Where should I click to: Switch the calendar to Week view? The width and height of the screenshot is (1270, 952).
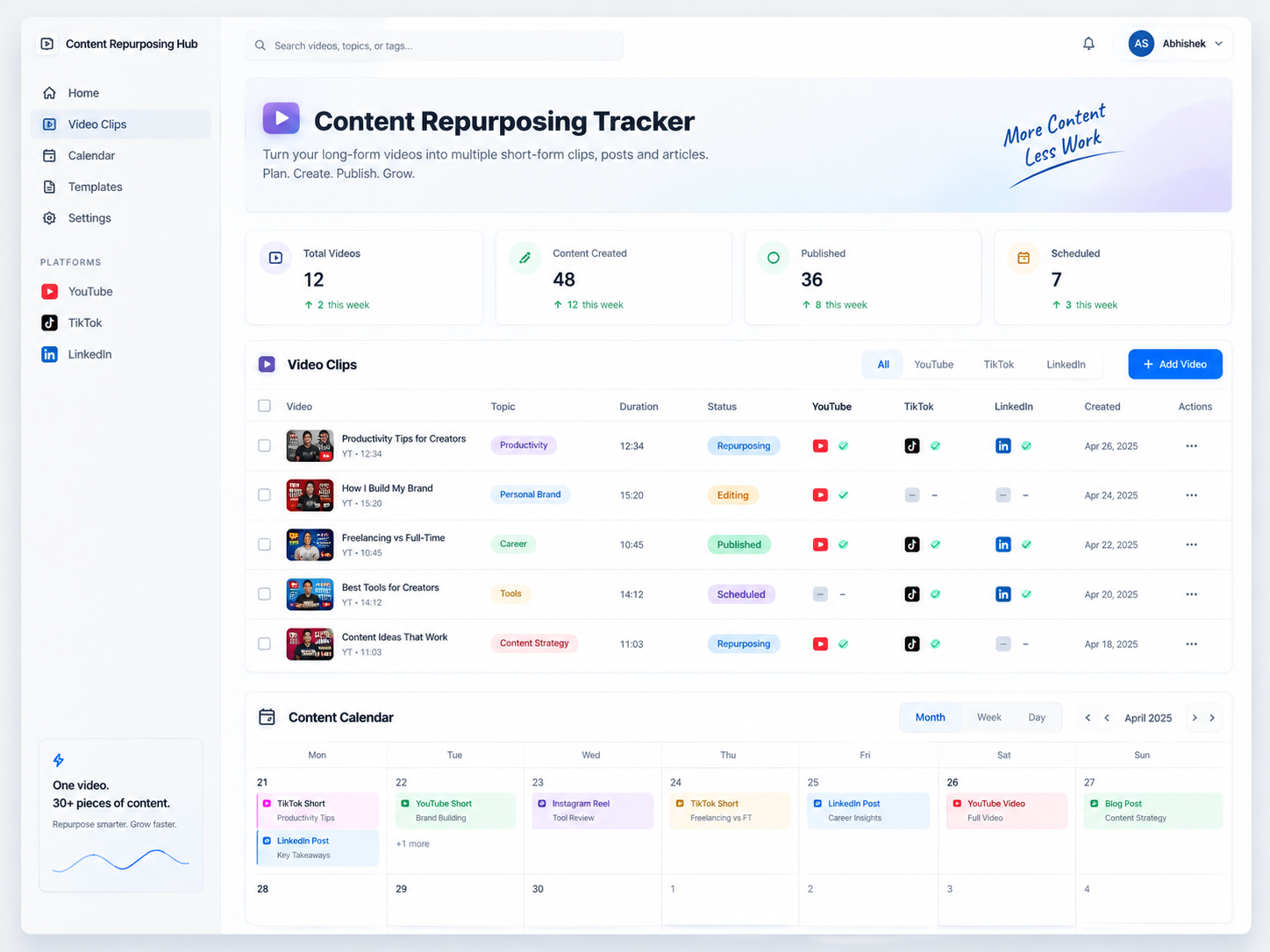click(x=988, y=718)
